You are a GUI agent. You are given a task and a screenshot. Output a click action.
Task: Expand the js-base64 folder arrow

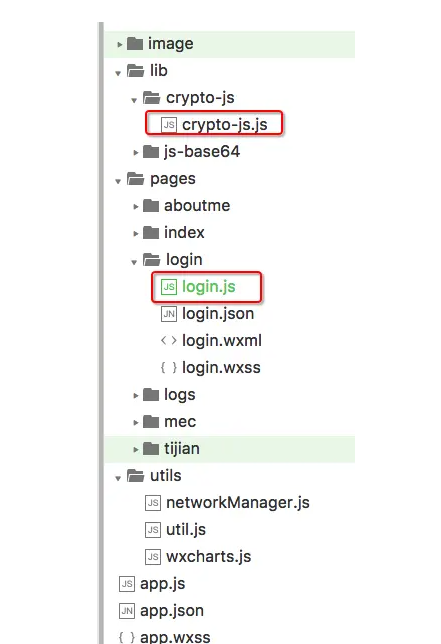[136, 153]
